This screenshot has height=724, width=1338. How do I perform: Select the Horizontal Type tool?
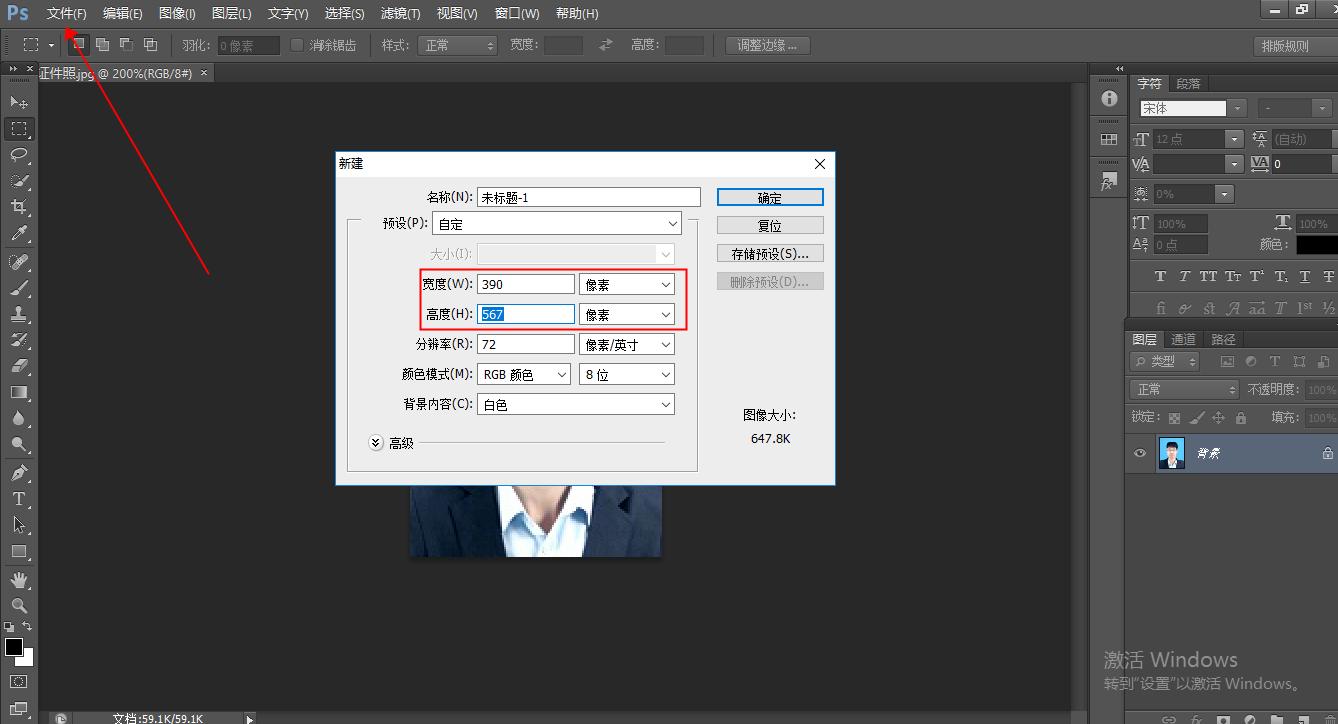(x=18, y=498)
